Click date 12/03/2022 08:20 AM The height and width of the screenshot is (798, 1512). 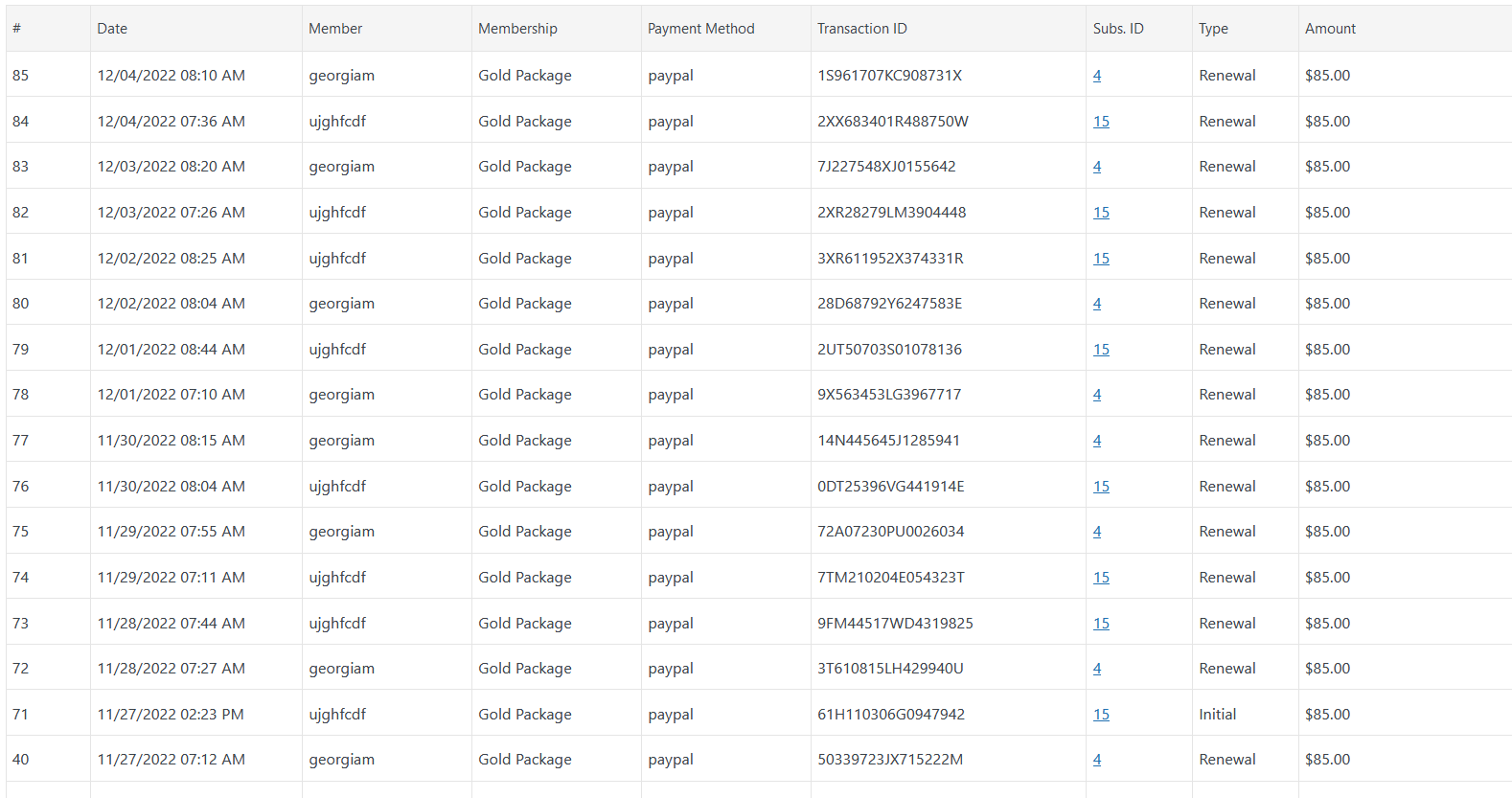[x=171, y=167]
